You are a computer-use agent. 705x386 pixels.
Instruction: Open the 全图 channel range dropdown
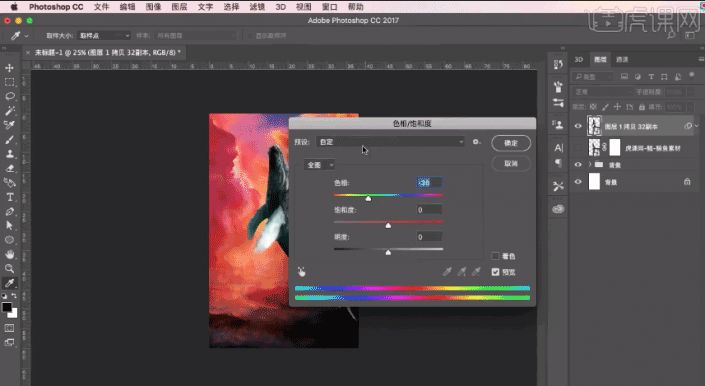tap(319, 165)
